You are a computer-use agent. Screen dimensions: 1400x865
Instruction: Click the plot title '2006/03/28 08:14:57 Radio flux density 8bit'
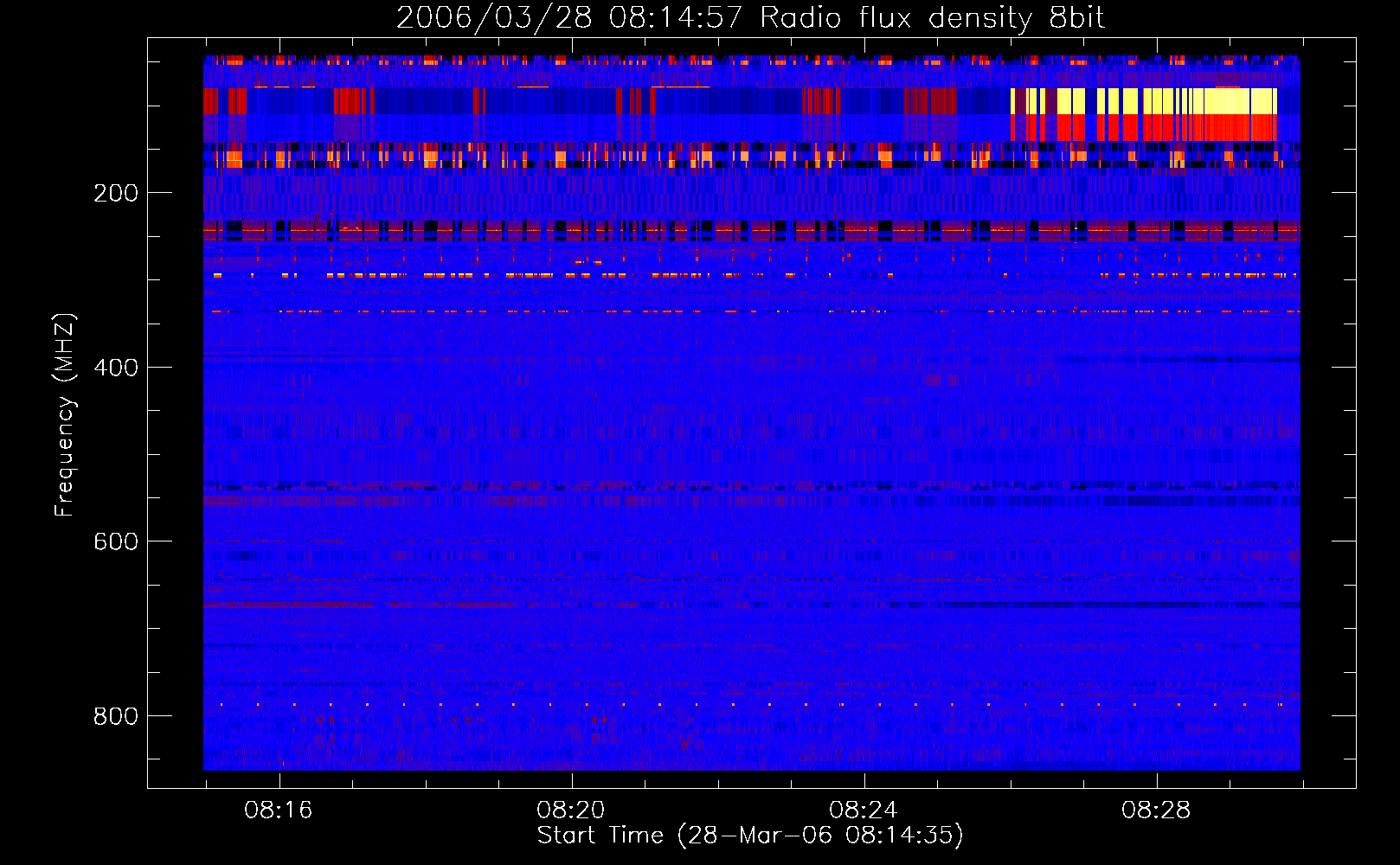[750, 17]
